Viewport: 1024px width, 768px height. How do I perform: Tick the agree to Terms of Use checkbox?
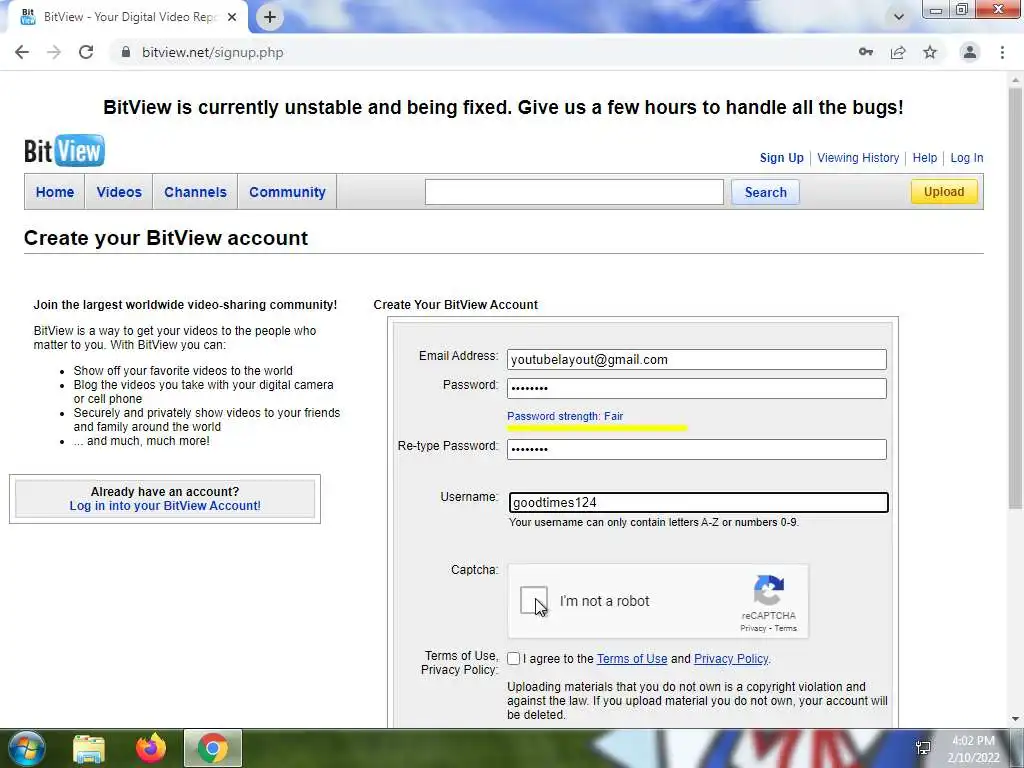tap(513, 658)
